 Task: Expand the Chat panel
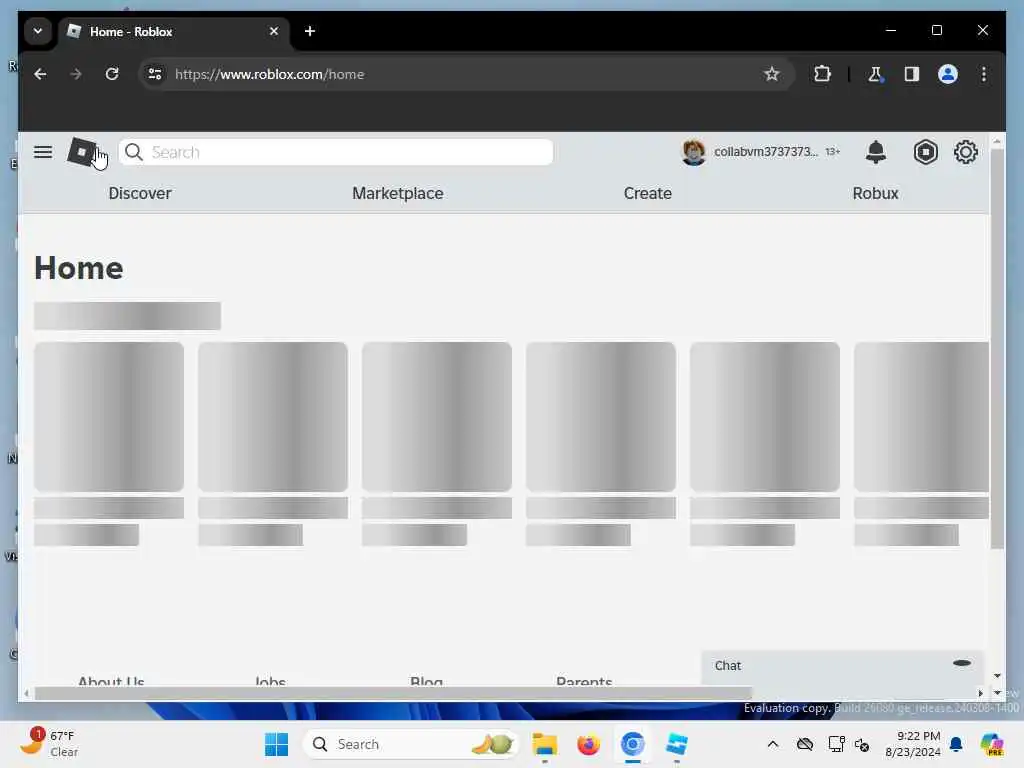842,666
